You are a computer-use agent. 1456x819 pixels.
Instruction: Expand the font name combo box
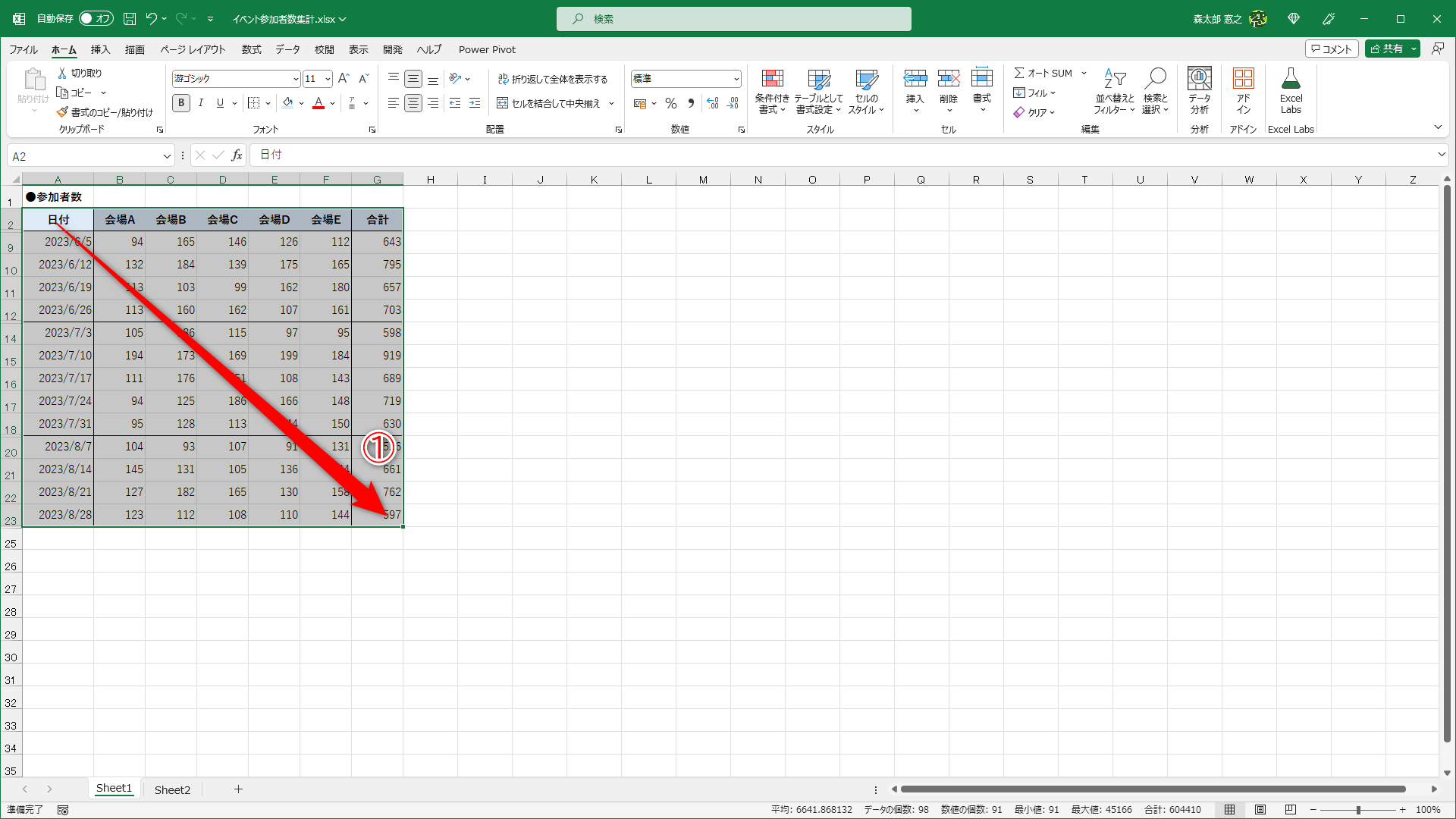pos(295,79)
